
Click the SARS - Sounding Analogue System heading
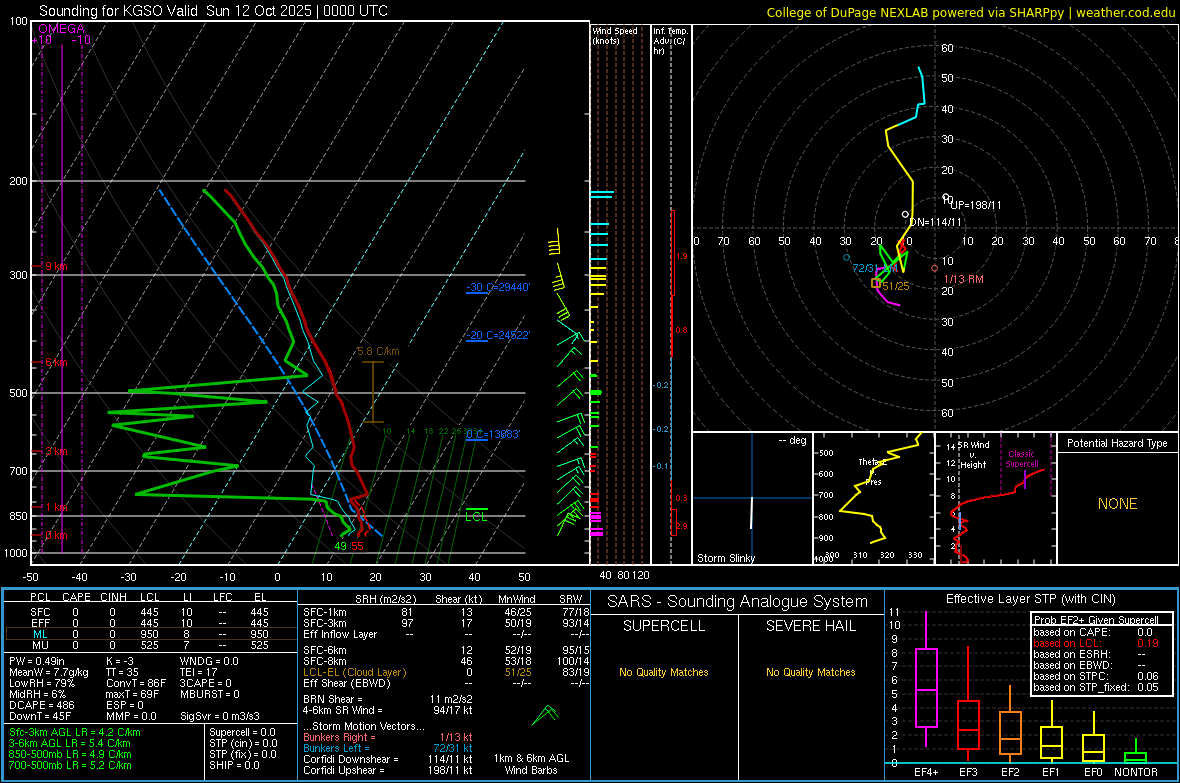[x=738, y=601]
